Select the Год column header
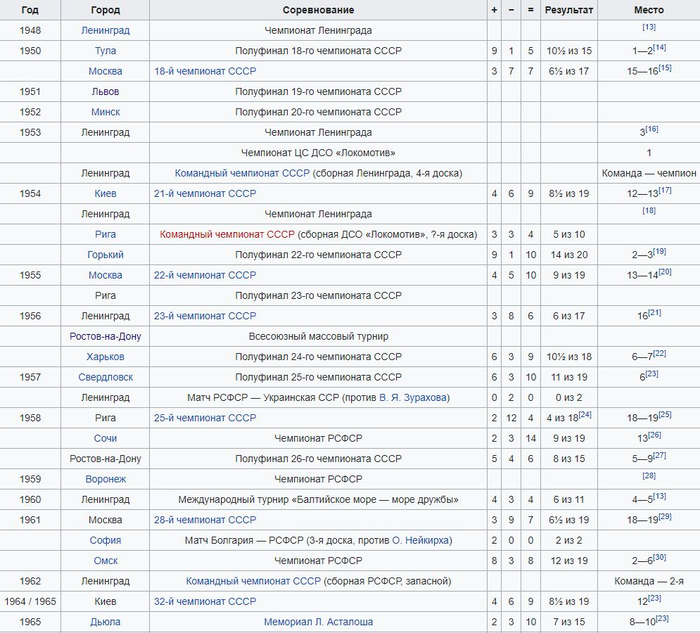Image resolution: width=700 pixels, height=633 pixels. coord(30,10)
